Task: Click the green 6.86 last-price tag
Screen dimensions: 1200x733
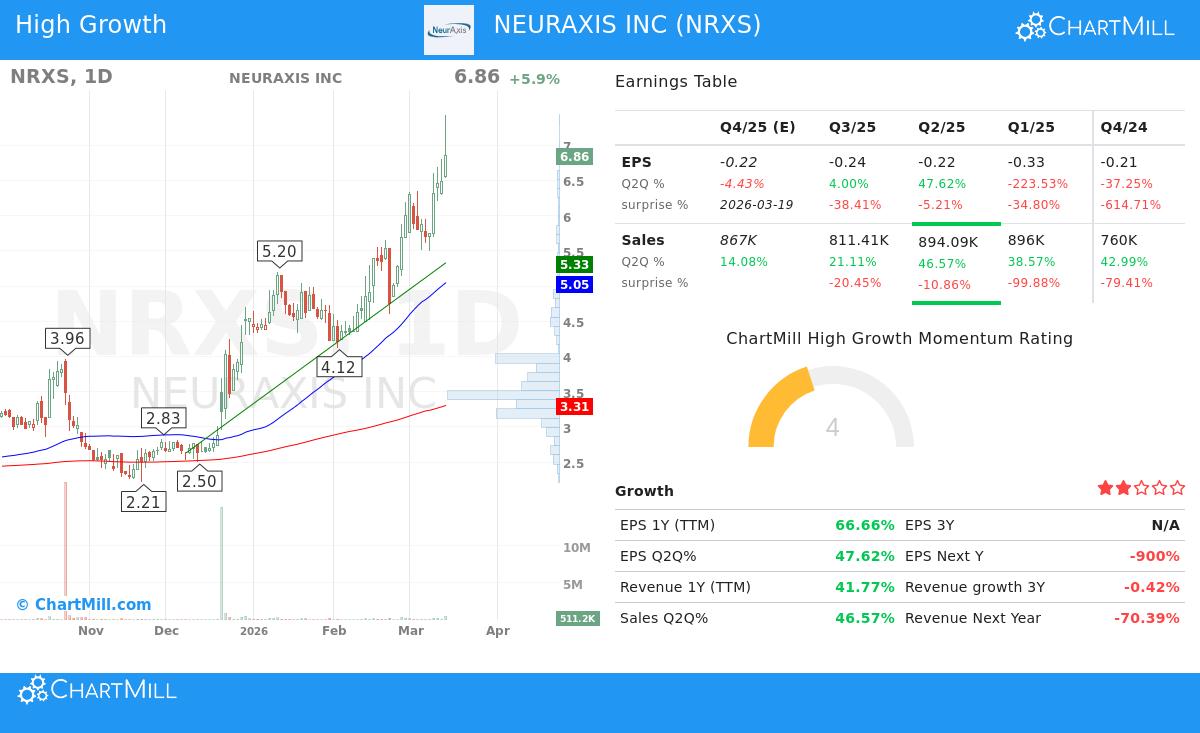Action: pos(575,156)
